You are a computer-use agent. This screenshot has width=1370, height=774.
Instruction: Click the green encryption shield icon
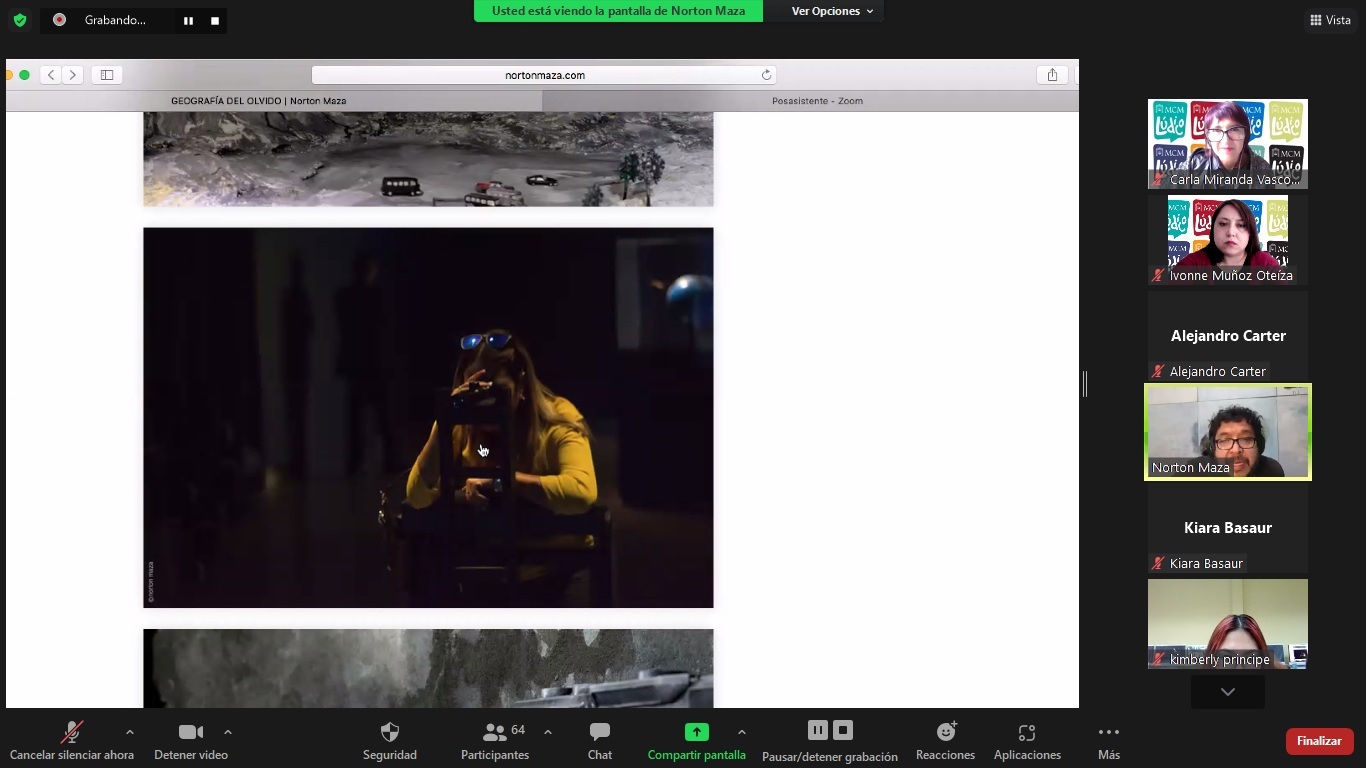20,20
